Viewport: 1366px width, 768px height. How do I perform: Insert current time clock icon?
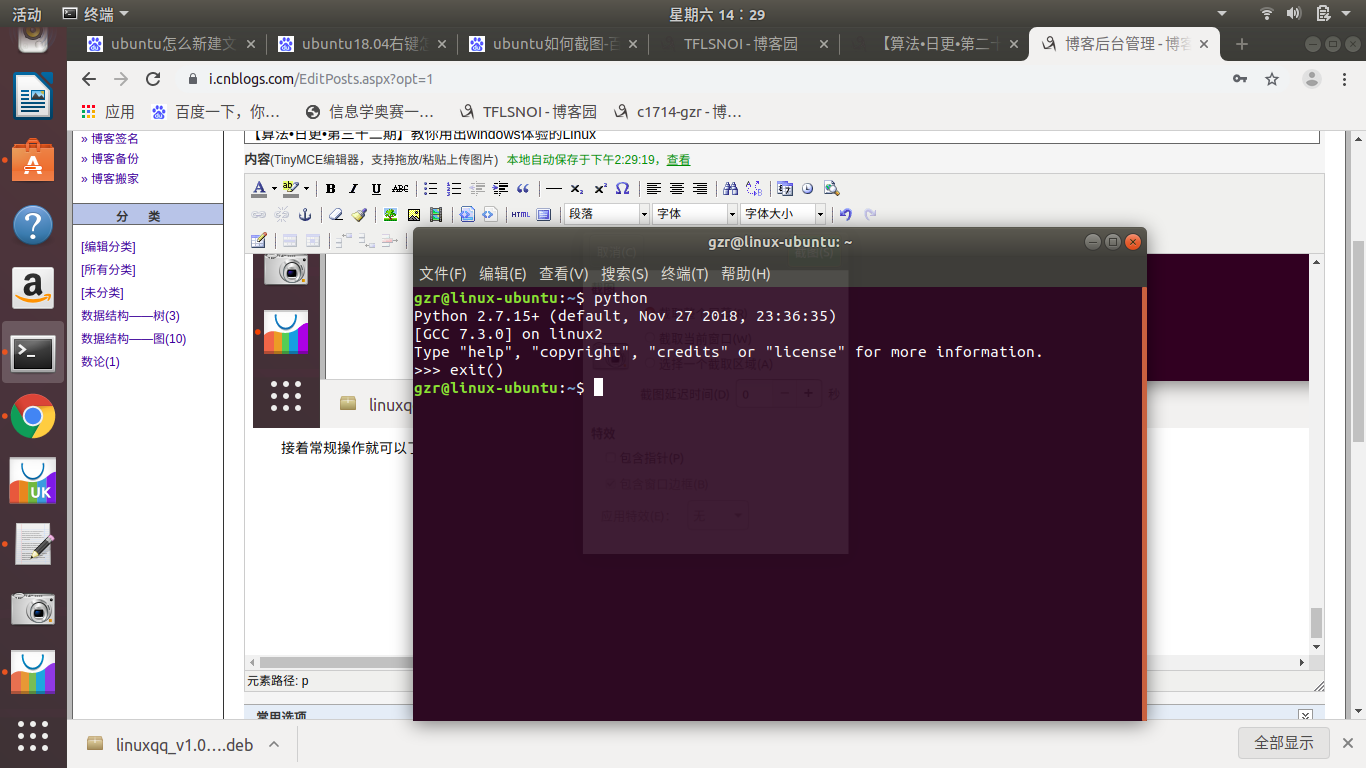point(807,189)
